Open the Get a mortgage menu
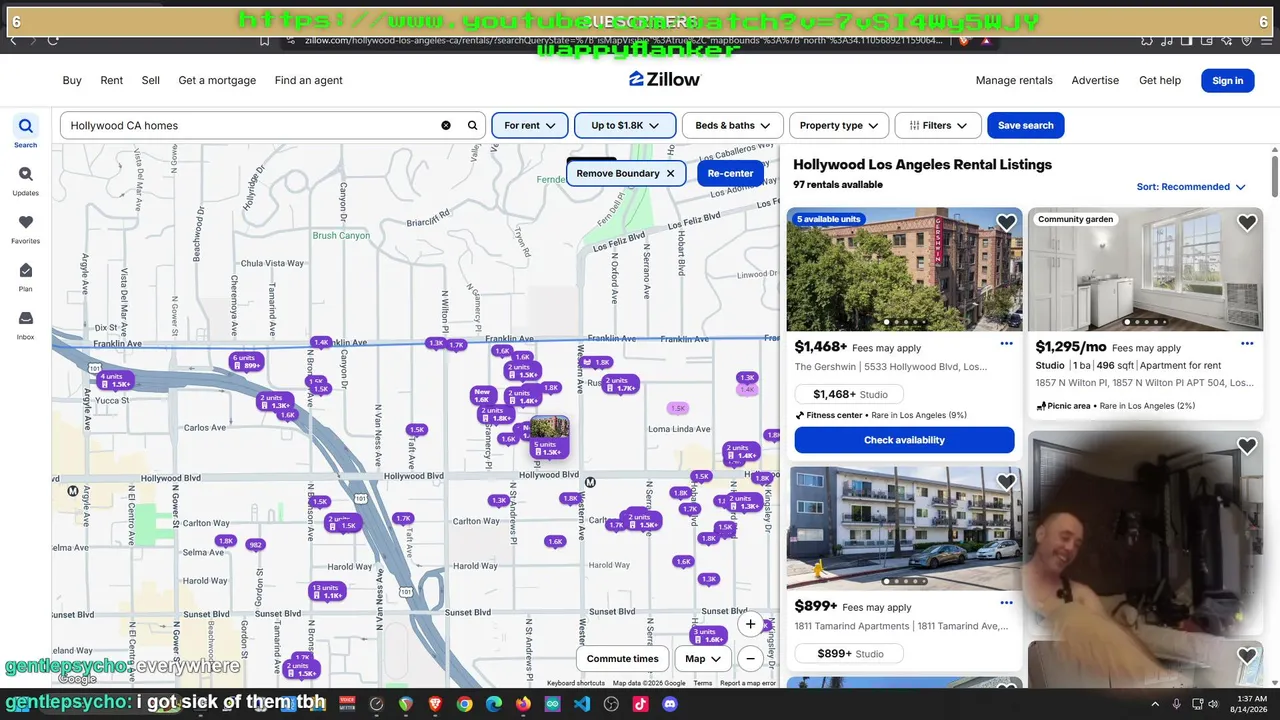Screen dimensions: 1280x720 click(x=217, y=80)
